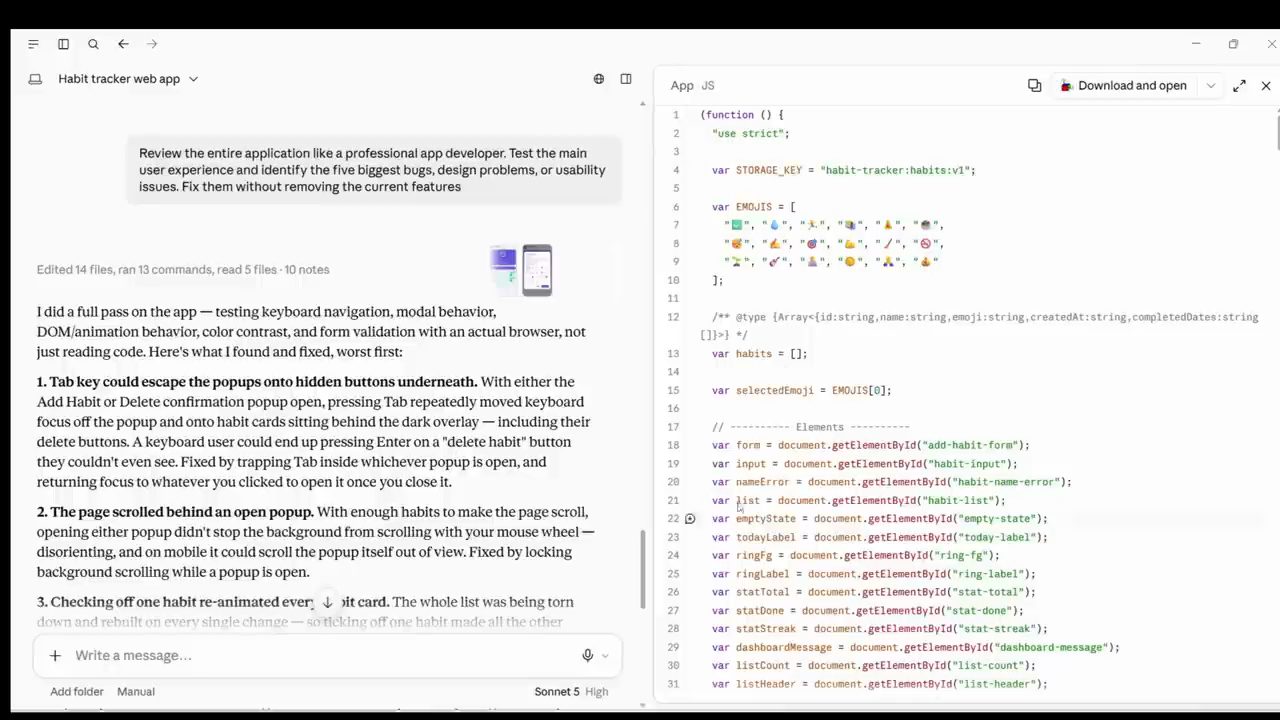This screenshot has height=720, width=1280.
Task: Start voice input with the microphone icon
Action: 588,656
